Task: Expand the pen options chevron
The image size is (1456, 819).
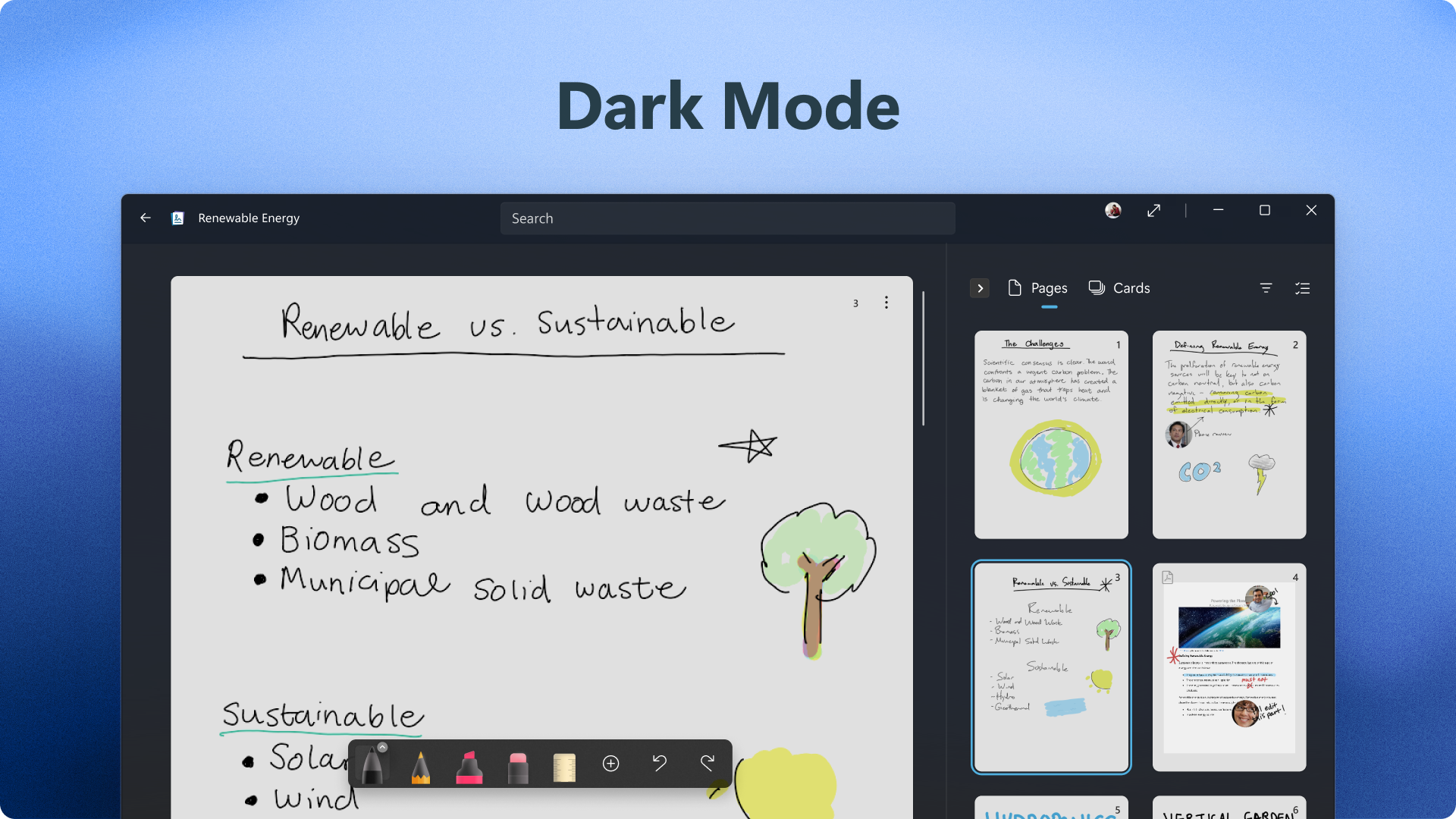Action: click(x=381, y=747)
